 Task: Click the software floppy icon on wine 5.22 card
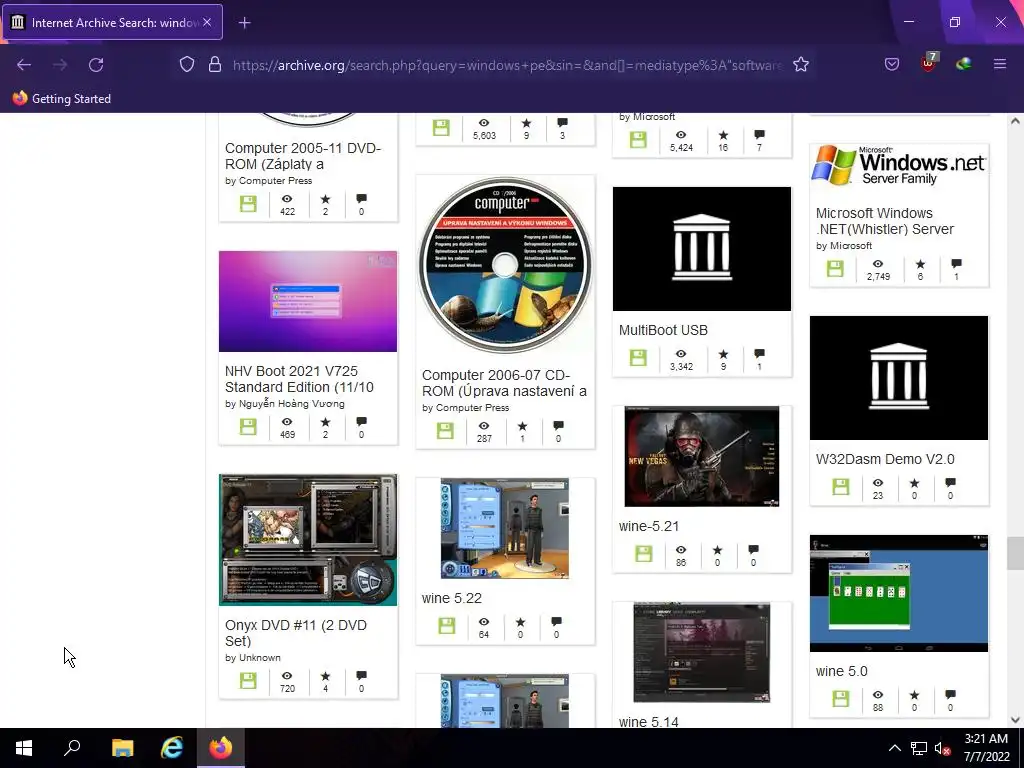click(x=447, y=626)
